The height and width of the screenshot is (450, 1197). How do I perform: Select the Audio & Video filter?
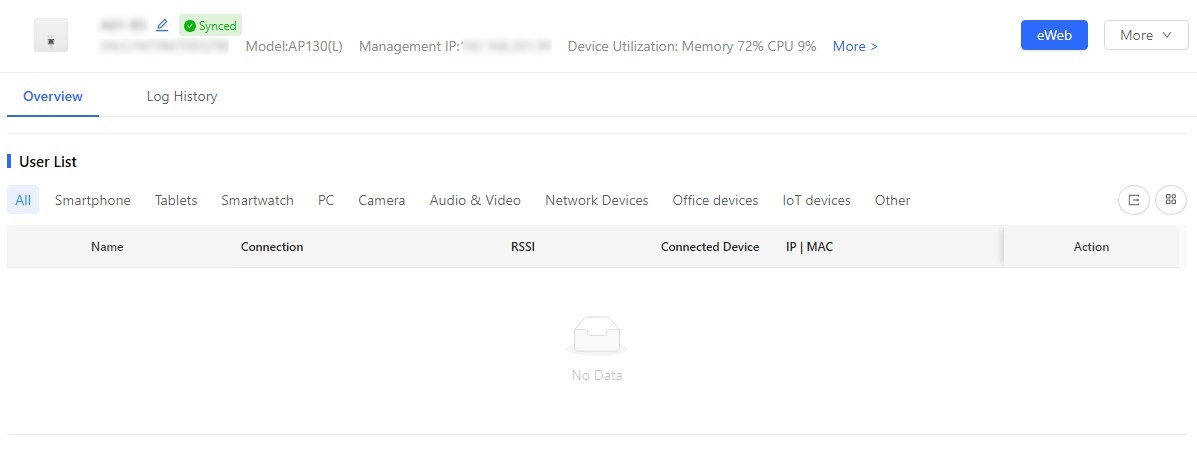tap(475, 200)
